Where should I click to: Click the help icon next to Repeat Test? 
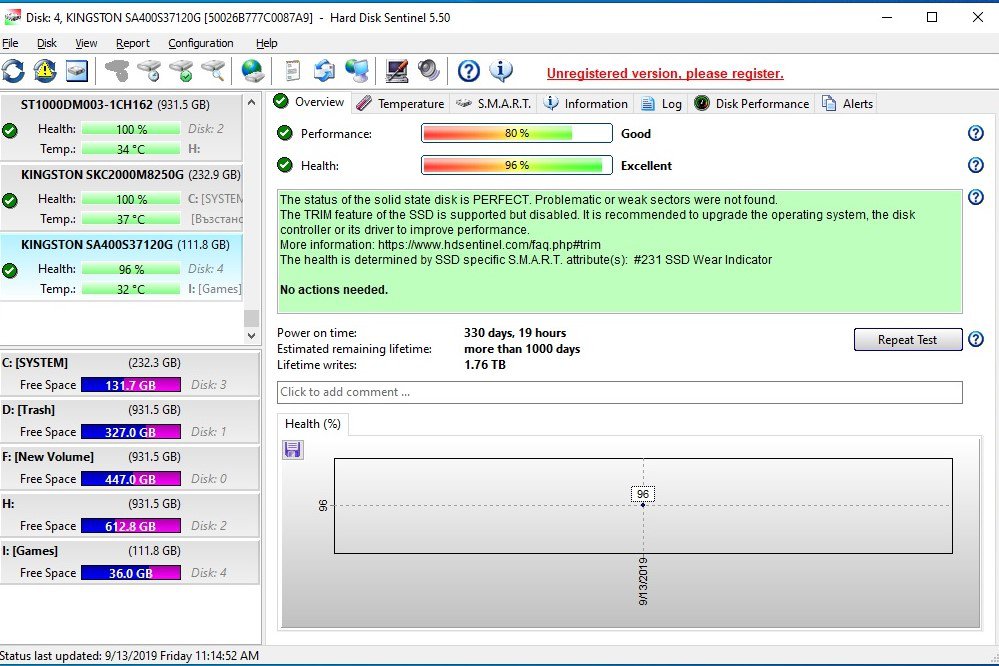[976, 340]
